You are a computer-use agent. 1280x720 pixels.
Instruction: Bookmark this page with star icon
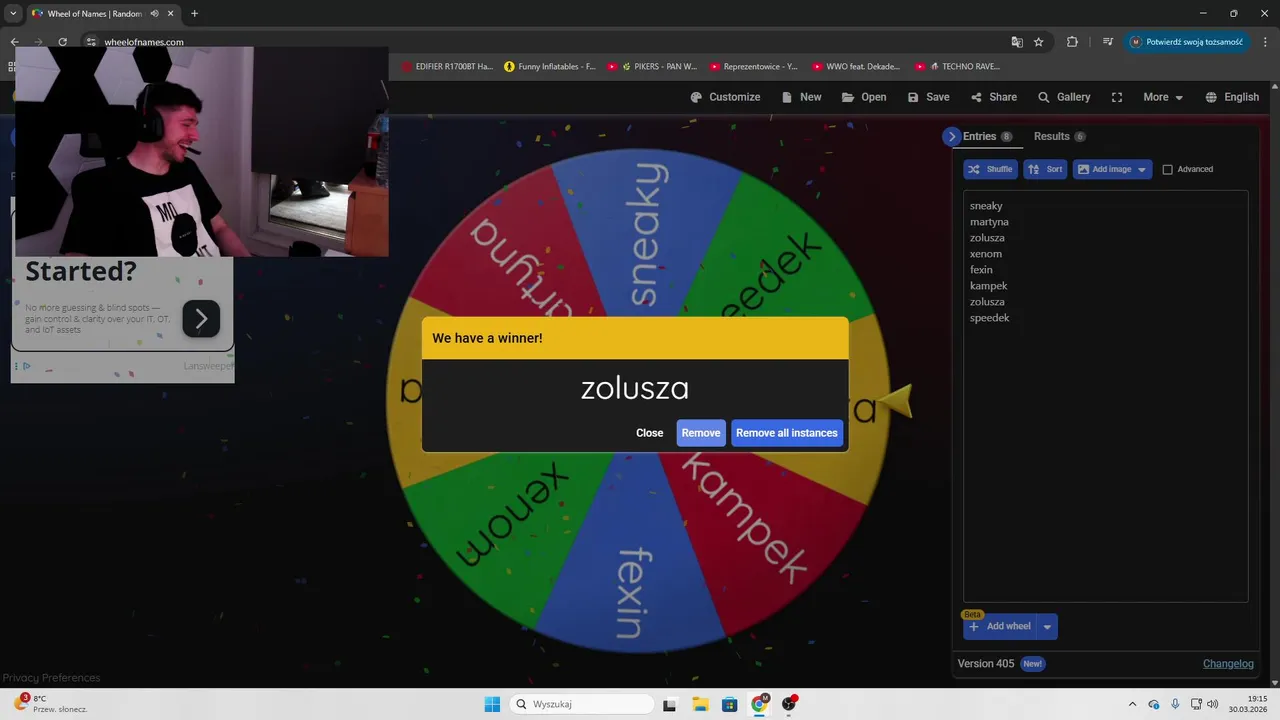[1039, 42]
